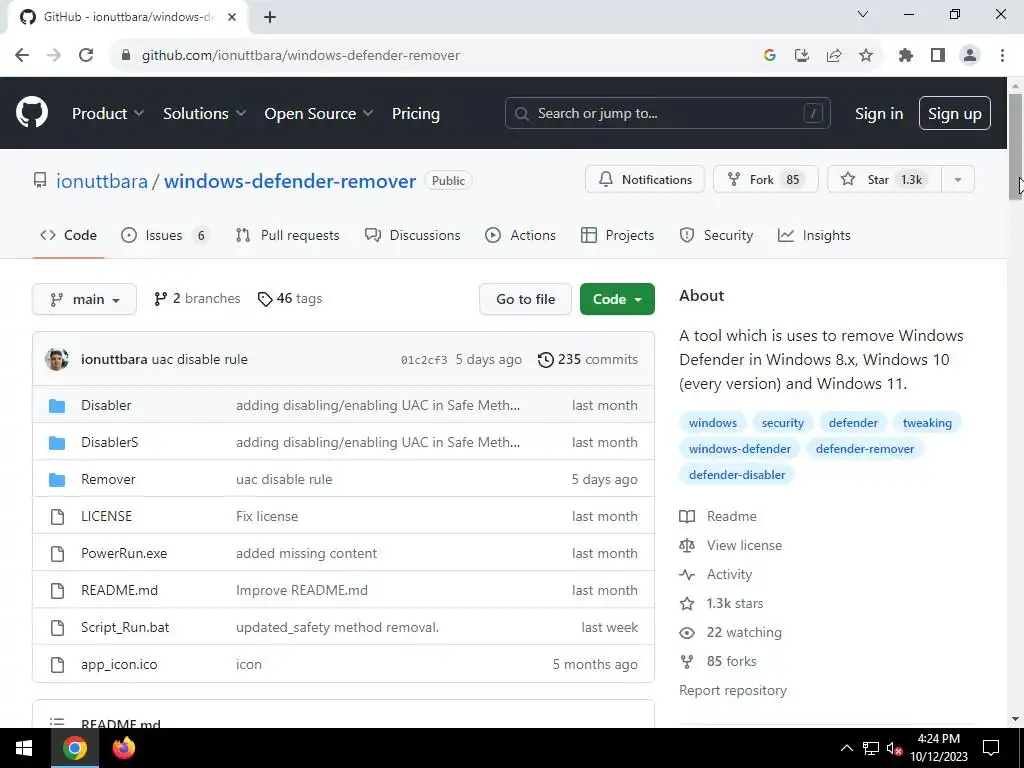Viewport: 1024px width, 768px height.
Task: Bookmark this page with the star icon
Action: tap(866, 56)
